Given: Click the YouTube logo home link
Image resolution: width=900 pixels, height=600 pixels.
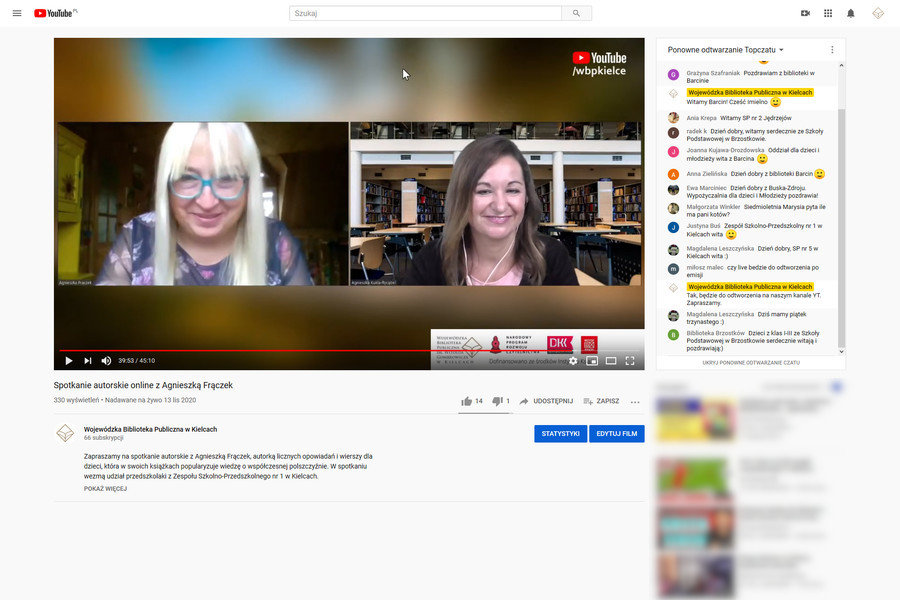Looking at the screenshot, I should coord(54,13).
